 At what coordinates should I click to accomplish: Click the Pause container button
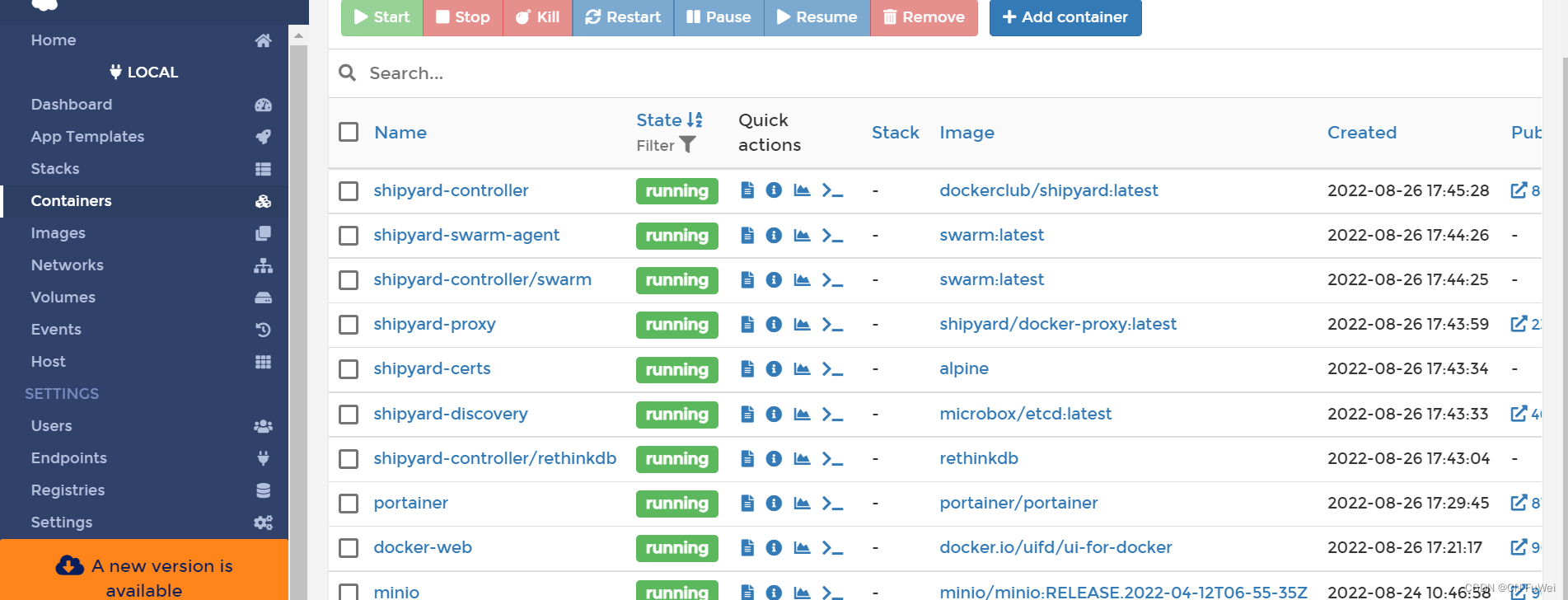(x=719, y=17)
